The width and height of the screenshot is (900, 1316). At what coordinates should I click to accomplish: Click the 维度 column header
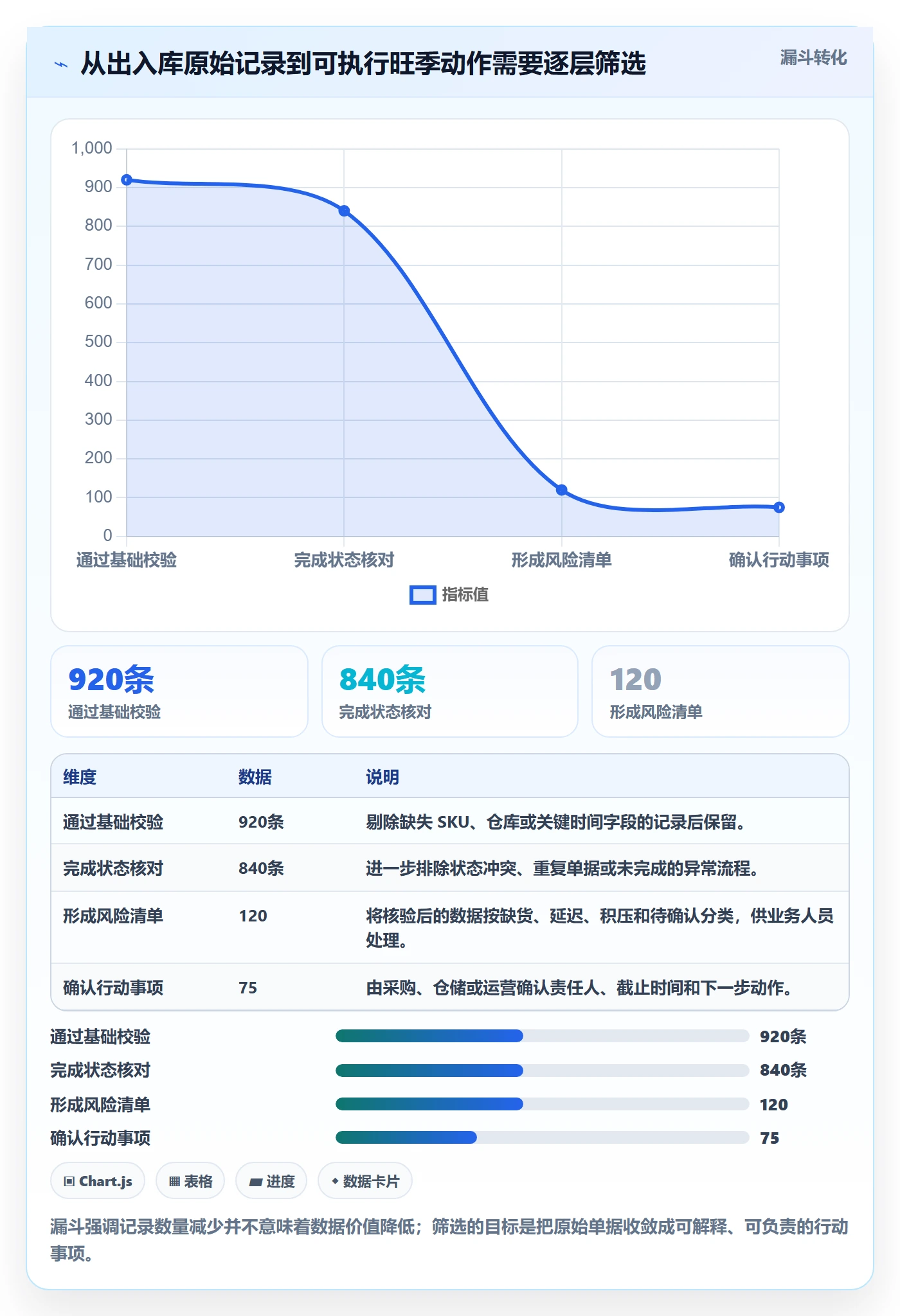click(80, 777)
